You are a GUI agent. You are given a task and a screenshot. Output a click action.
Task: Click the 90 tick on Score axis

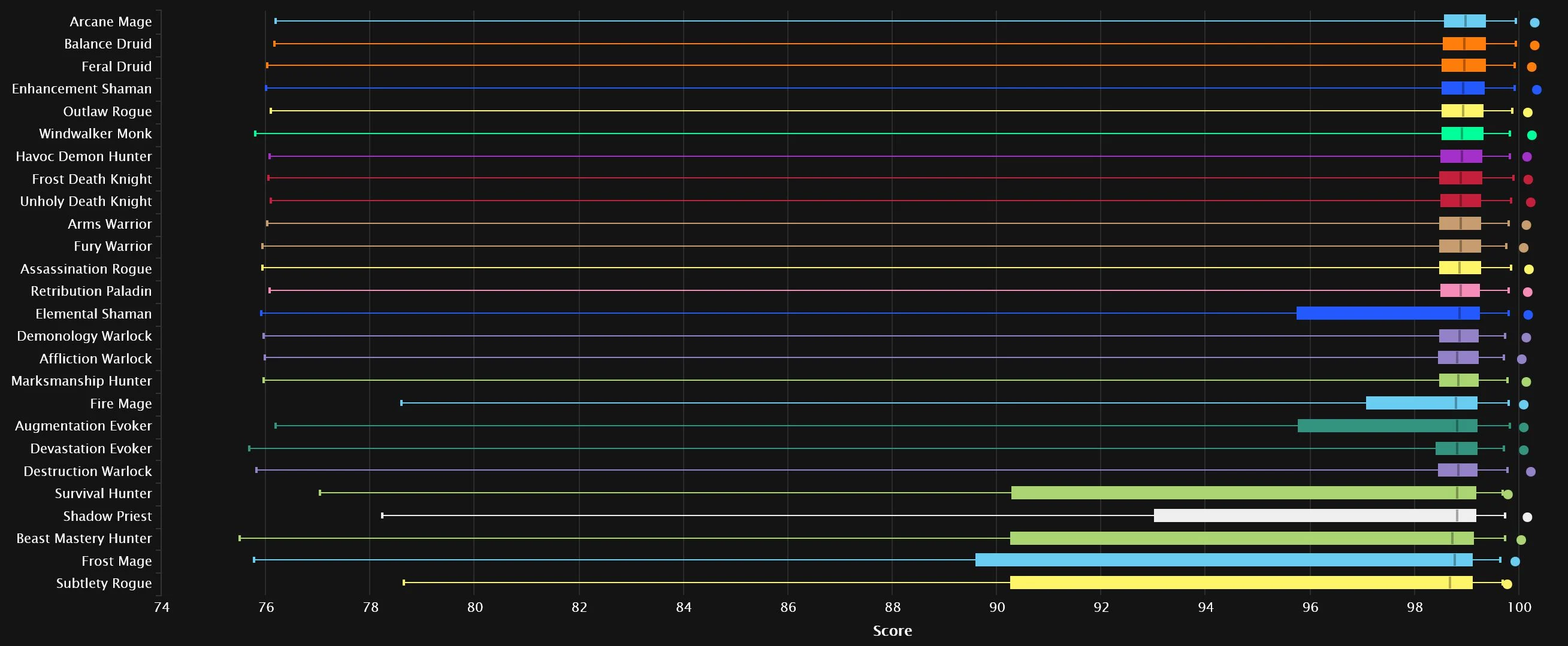[x=997, y=607]
